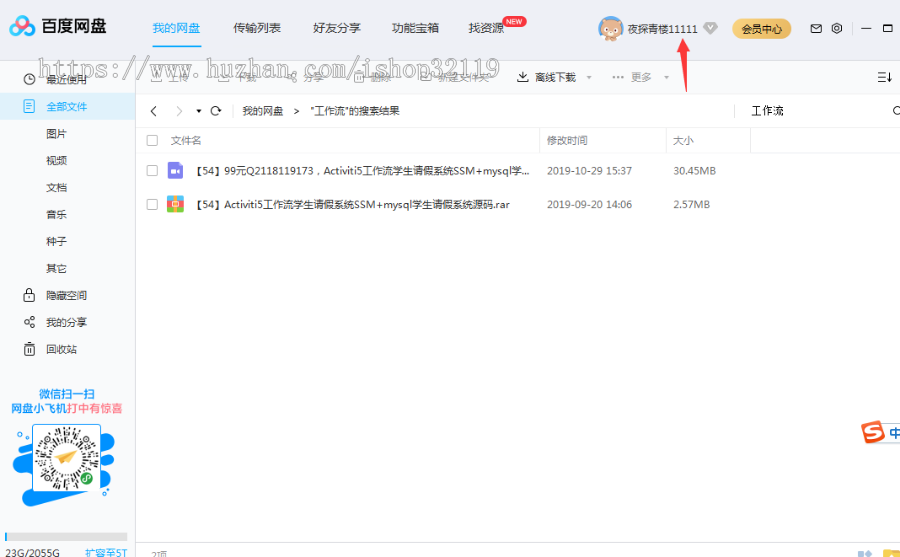Expand the 离线下载 dropdown arrow
Viewport: 900px width, 557px height.
(589, 78)
